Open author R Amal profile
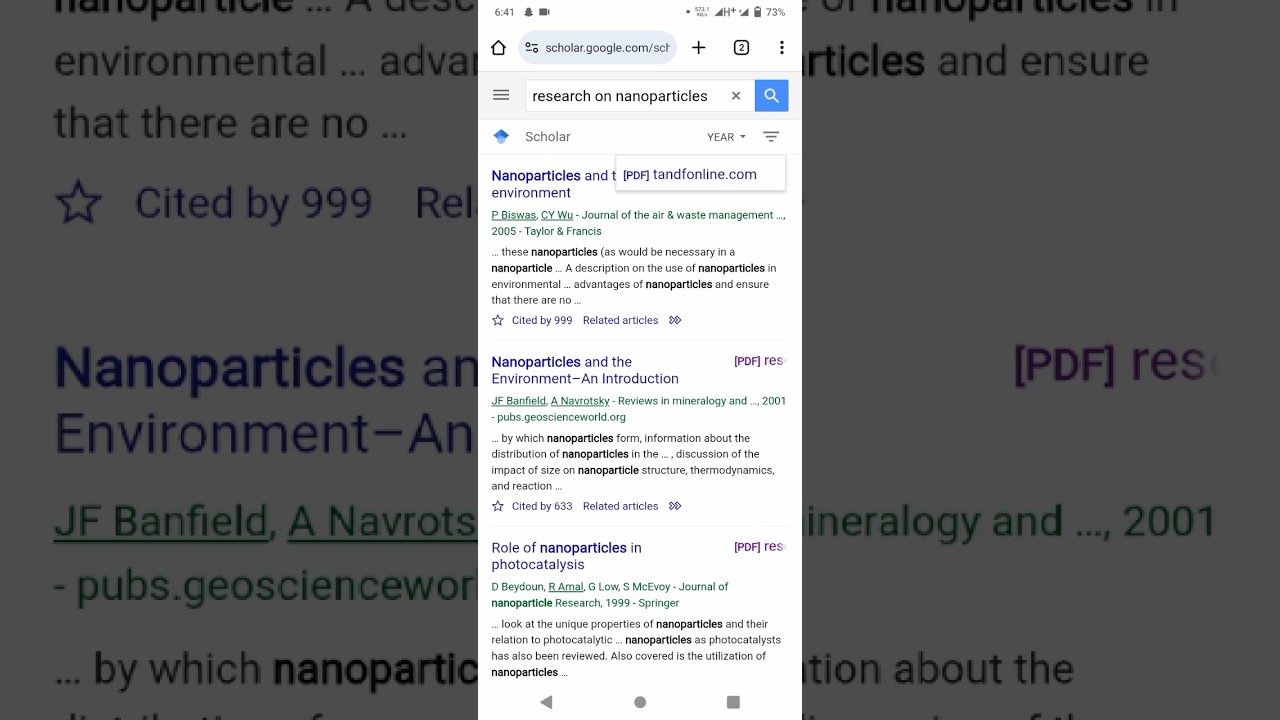1280x720 pixels. click(566, 587)
